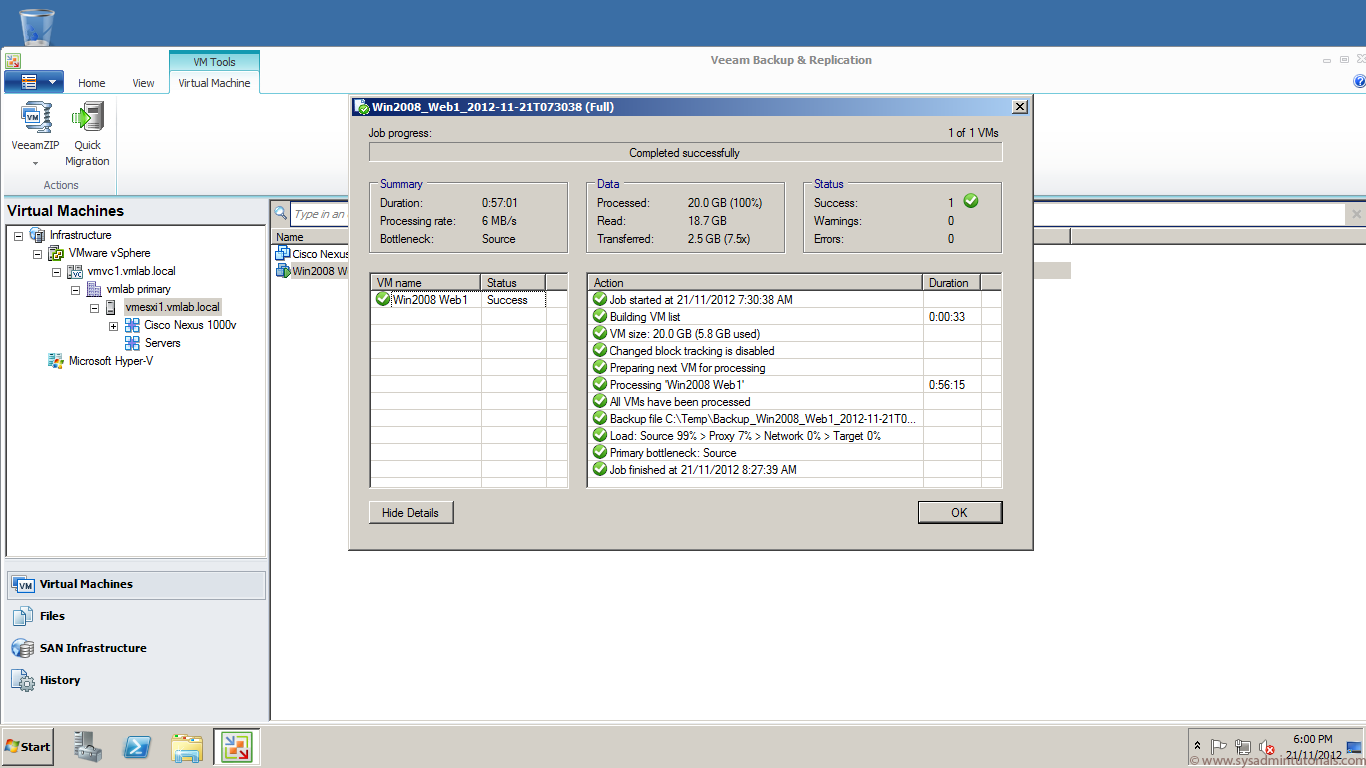This screenshot has height=768, width=1366.
Task: Show hidden system tray icons
Action: [x=1198, y=747]
